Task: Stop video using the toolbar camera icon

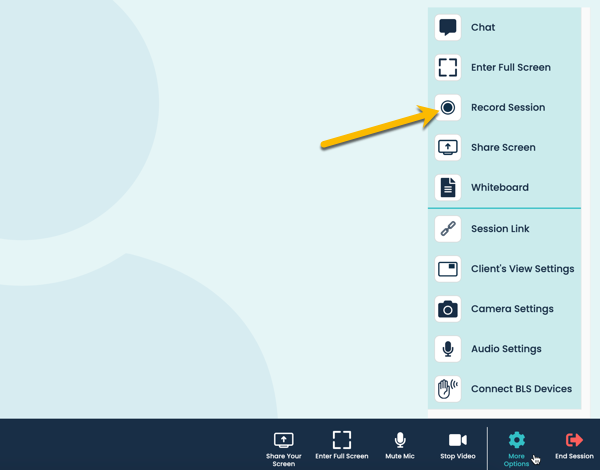Action: coord(458,440)
